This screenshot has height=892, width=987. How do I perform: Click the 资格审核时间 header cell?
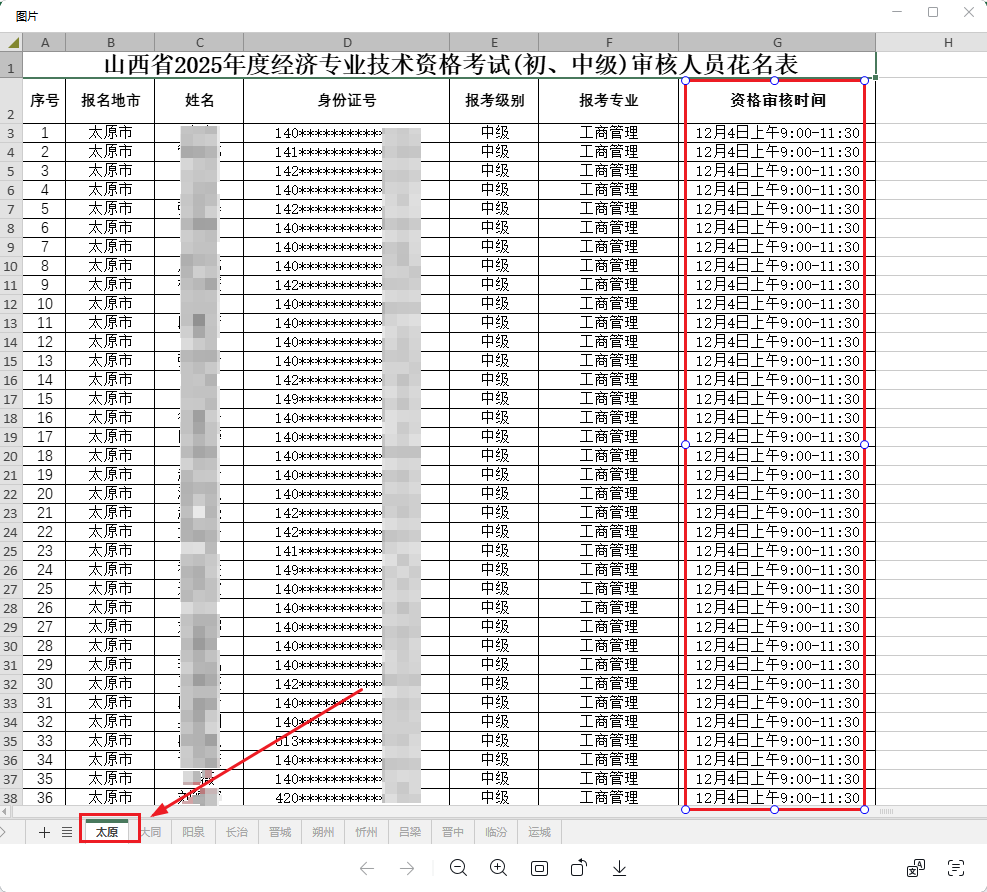coord(776,101)
